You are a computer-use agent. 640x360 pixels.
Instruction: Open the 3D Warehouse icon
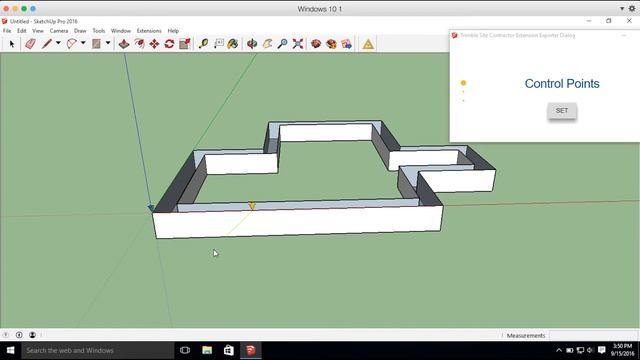[x=316, y=44]
